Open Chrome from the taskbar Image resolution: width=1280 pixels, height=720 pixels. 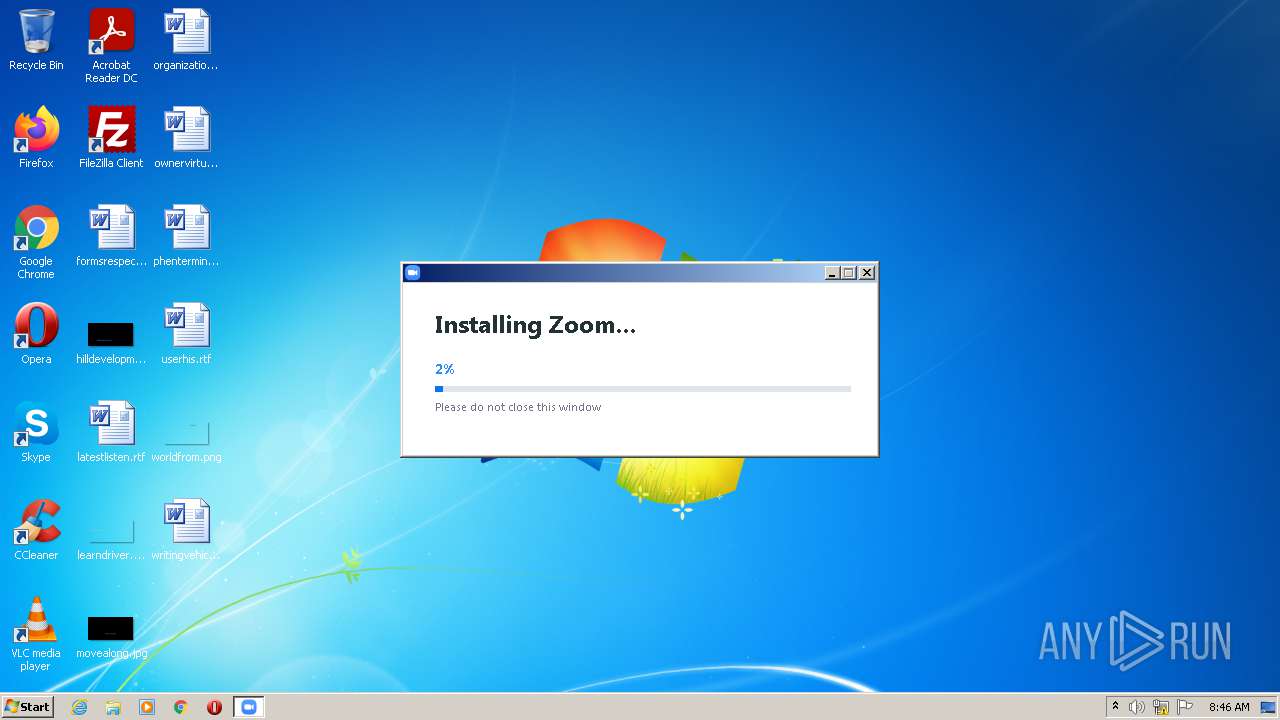[x=181, y=707]
